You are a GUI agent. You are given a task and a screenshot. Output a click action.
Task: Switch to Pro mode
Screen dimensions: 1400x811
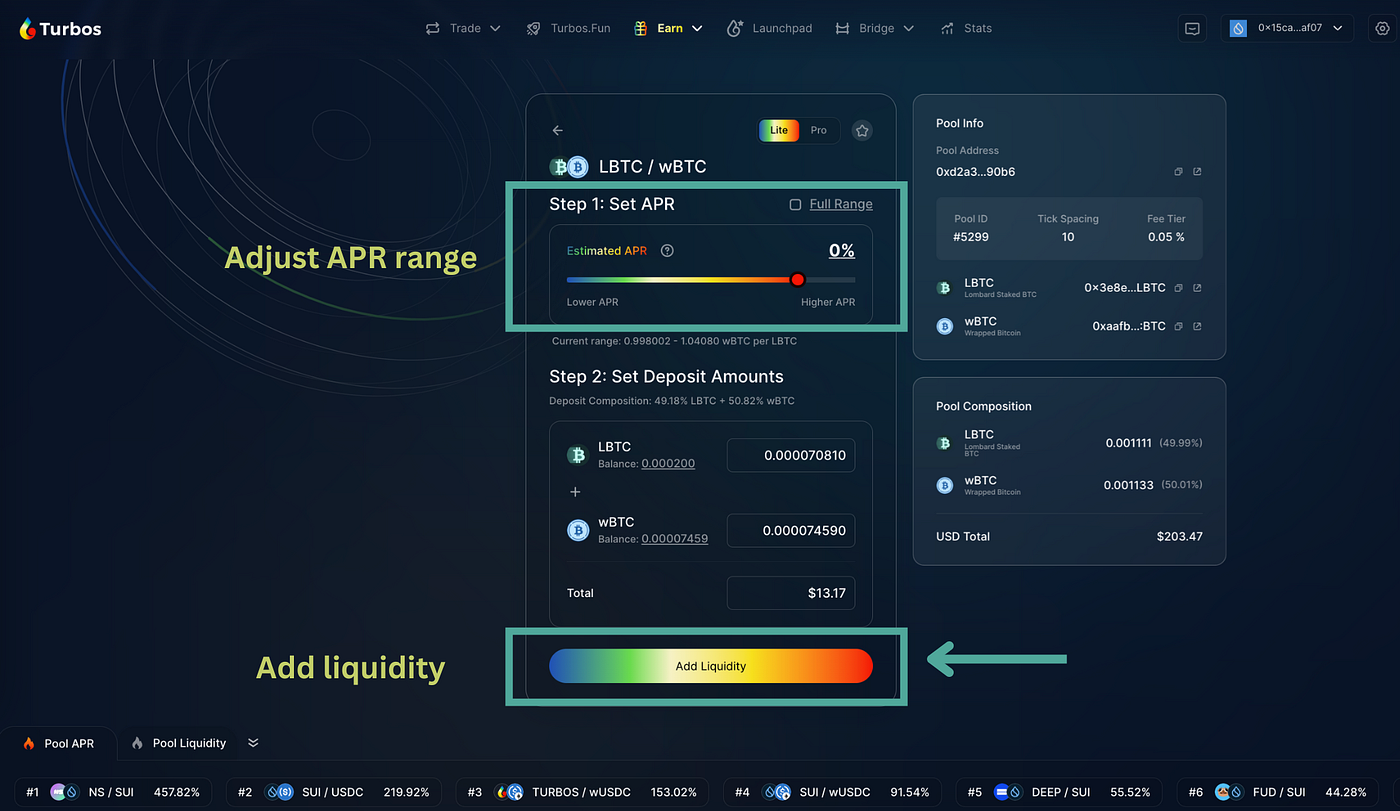tap(819, 130)
